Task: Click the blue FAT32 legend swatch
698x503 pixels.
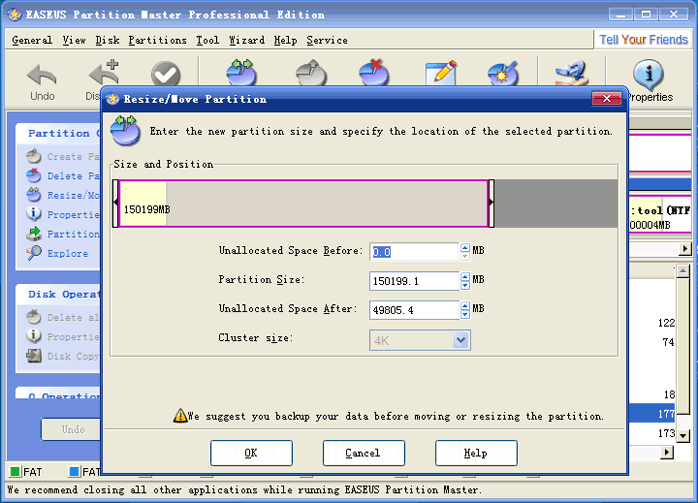Action: pyautogui.click(x=74, y=471)
